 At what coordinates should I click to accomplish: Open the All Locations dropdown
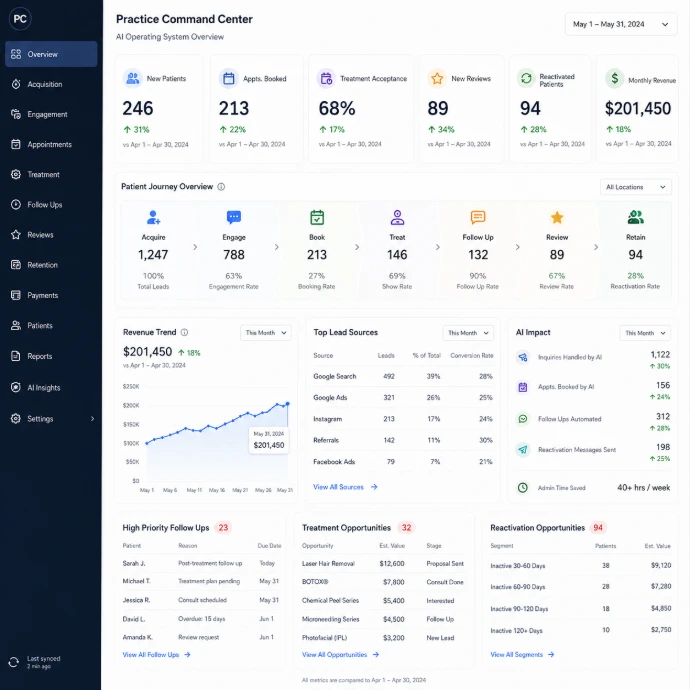coord(635,187)
